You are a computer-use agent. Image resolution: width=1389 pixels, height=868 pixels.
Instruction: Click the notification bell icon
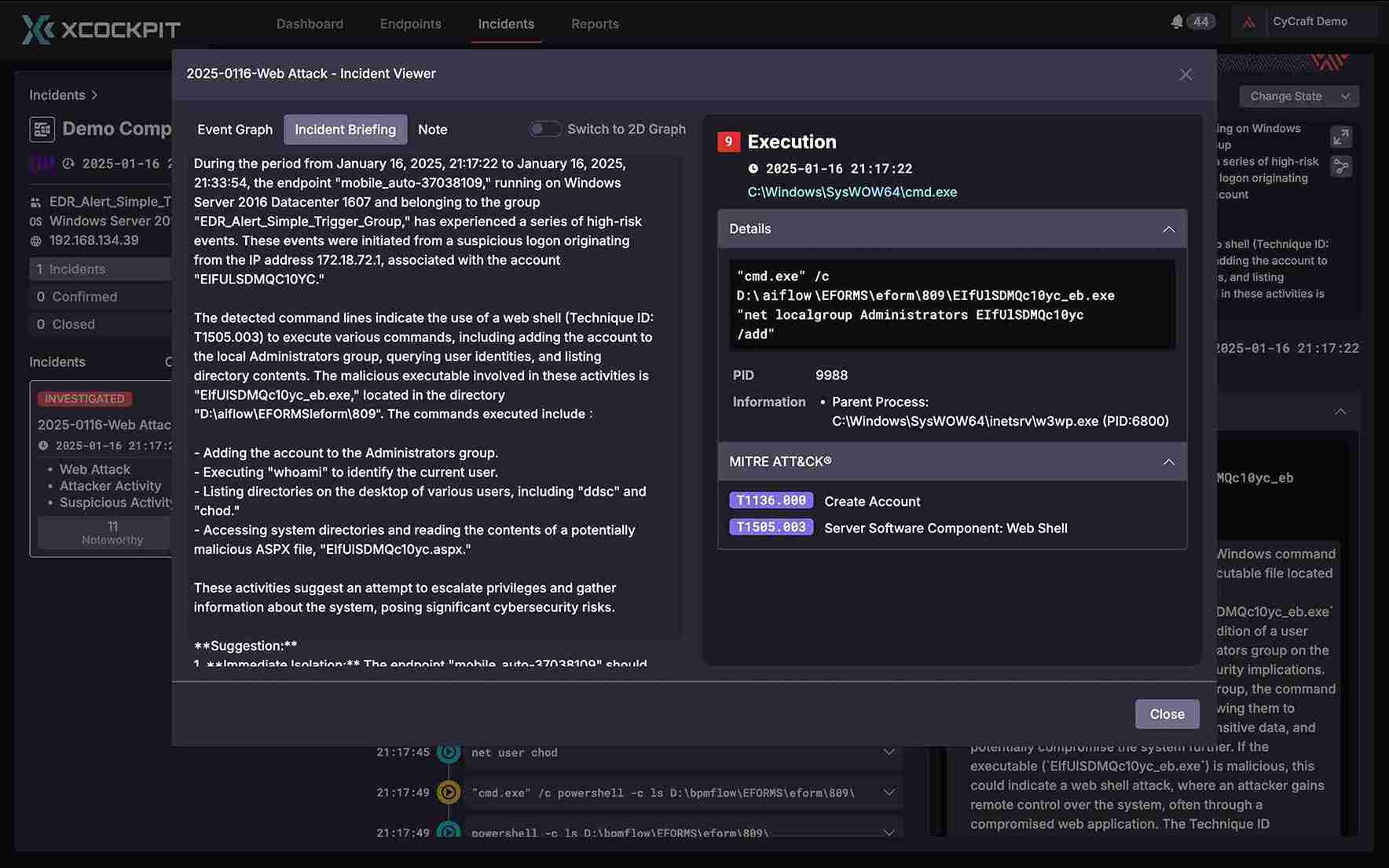tap(1176, 22)
